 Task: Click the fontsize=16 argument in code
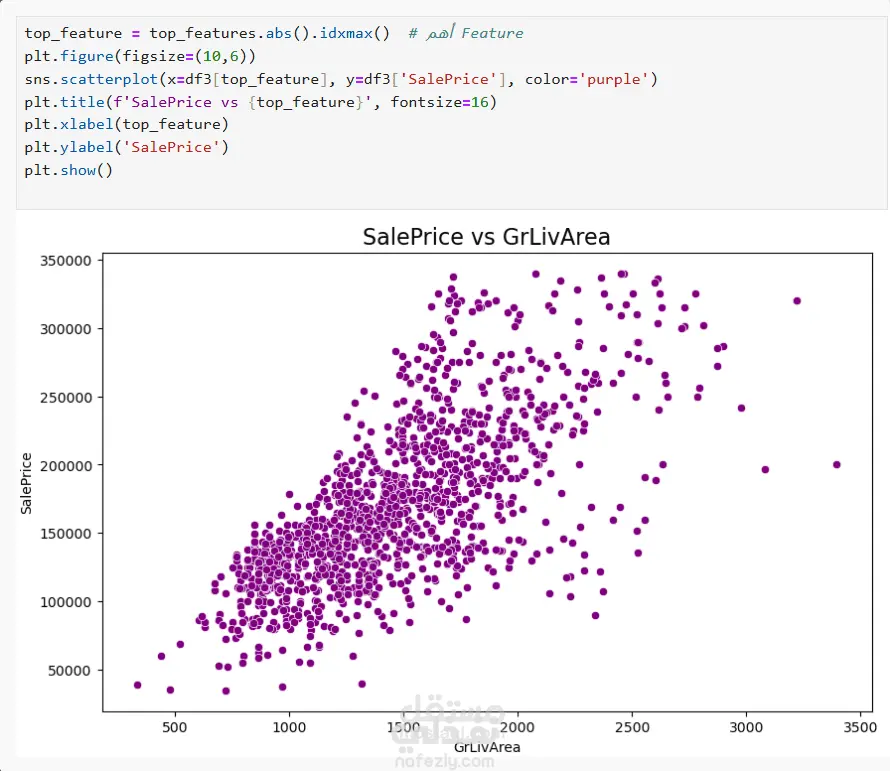click(x=439, y=102)
